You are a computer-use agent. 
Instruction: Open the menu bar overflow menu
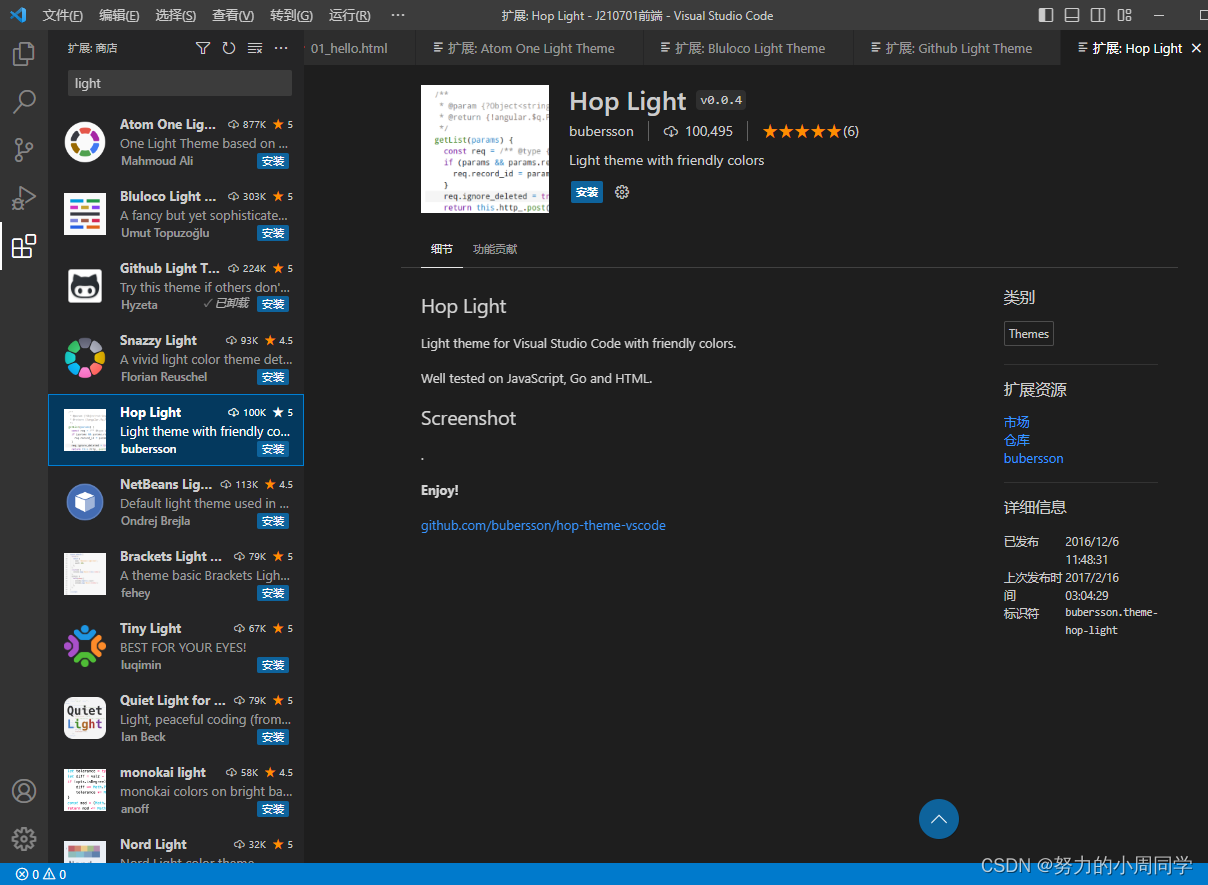pyautogui.click(x=398, y=15)
